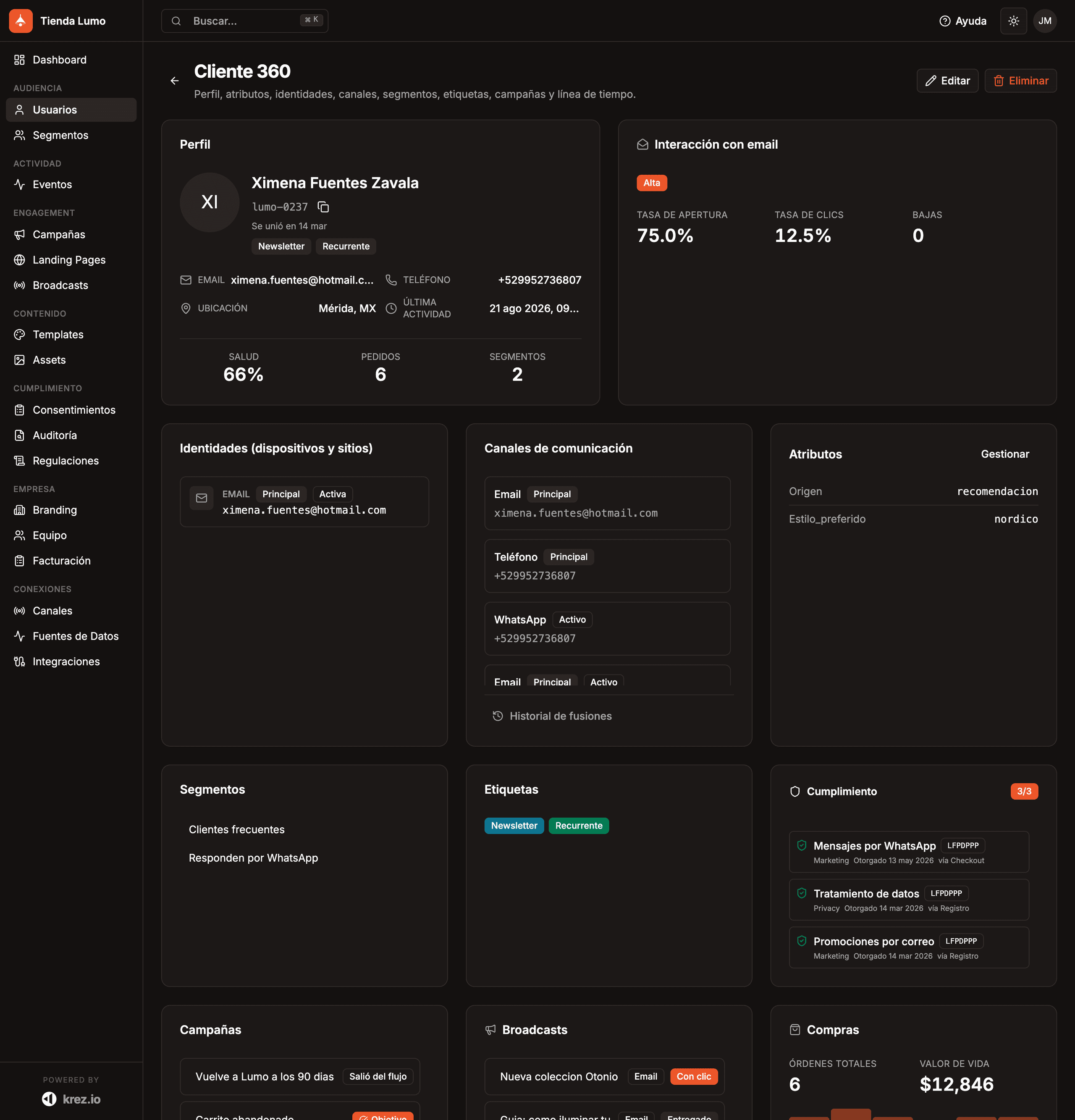Open Dashboard in the sidebar
Viewport: 1075px width, 1120px height.
coord(71,60)
